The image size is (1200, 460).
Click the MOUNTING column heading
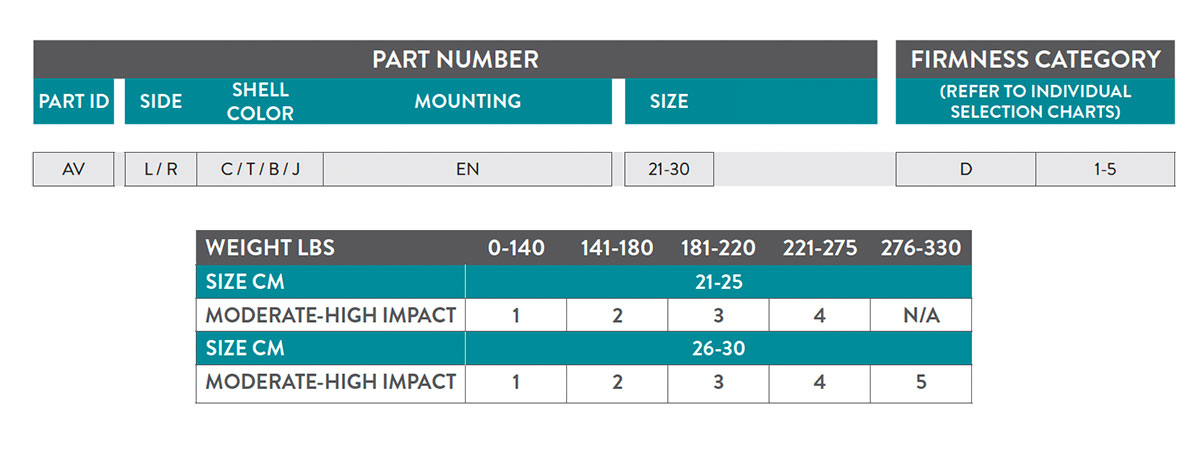(467, 101)
